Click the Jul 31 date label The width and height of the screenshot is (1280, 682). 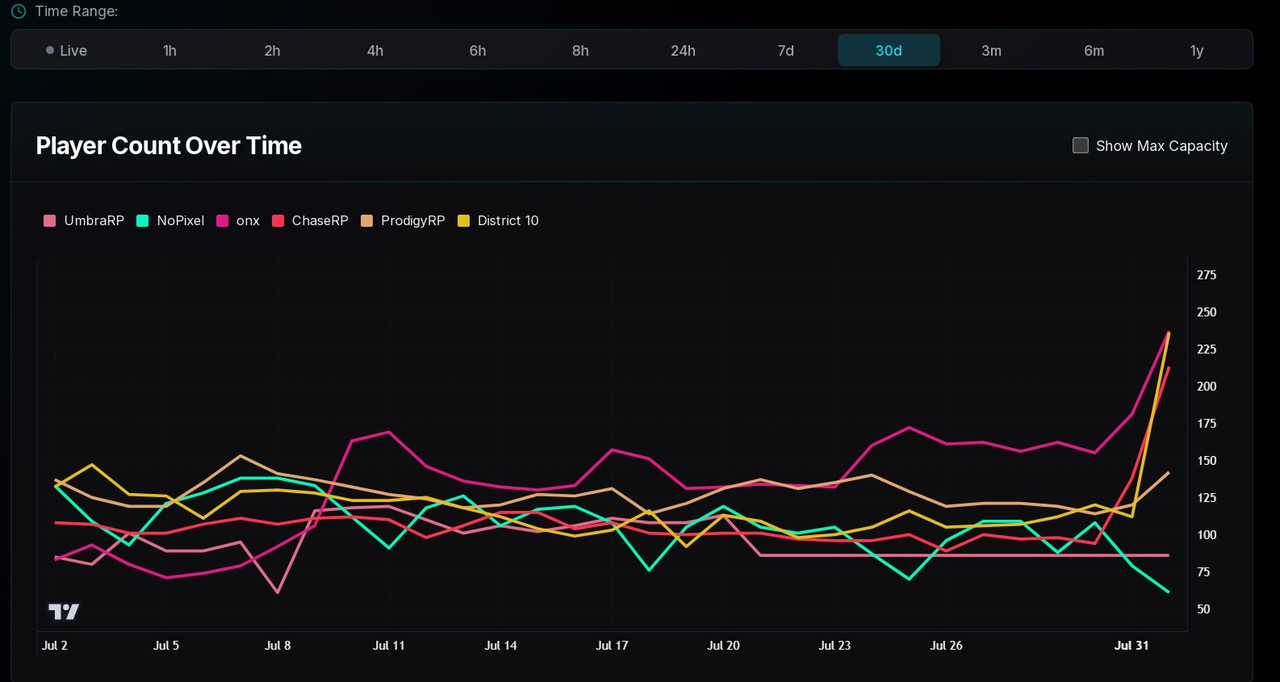[x=1132, y=646]
